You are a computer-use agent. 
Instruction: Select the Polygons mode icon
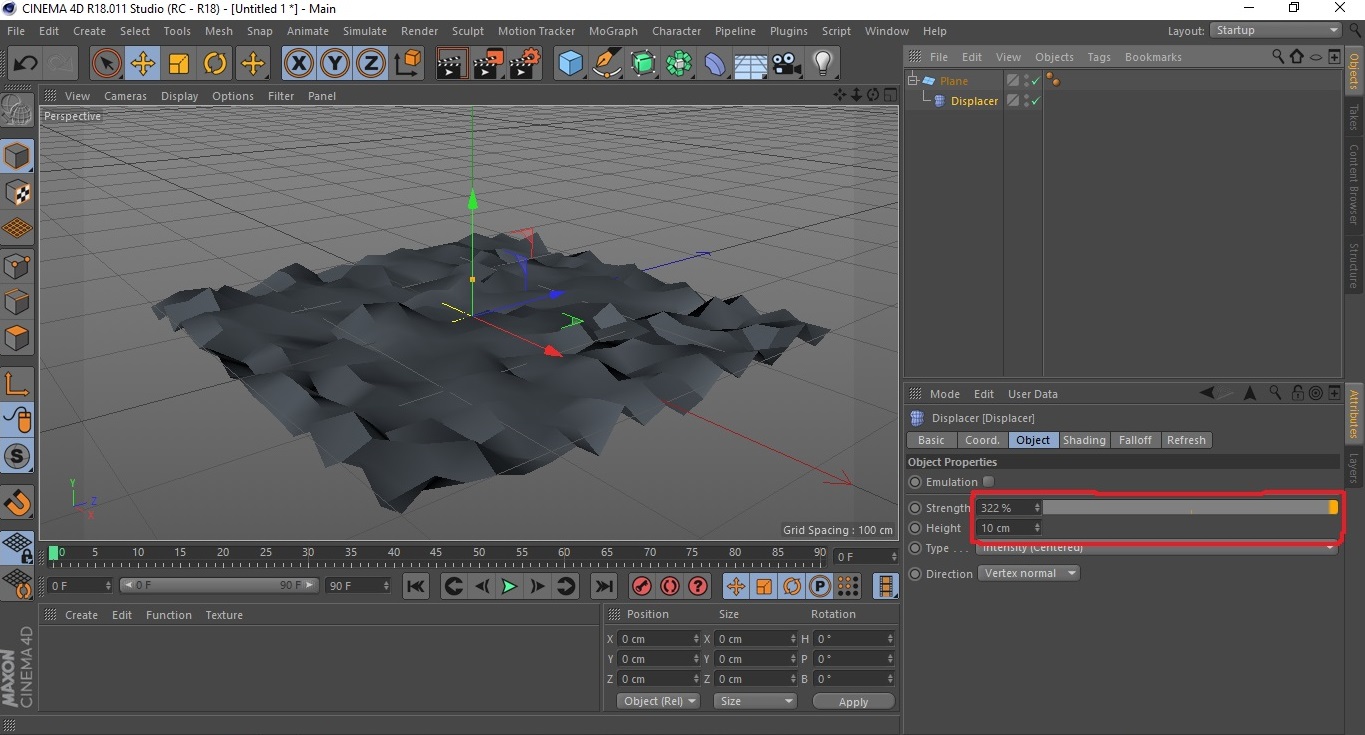[x=17, y=338]
